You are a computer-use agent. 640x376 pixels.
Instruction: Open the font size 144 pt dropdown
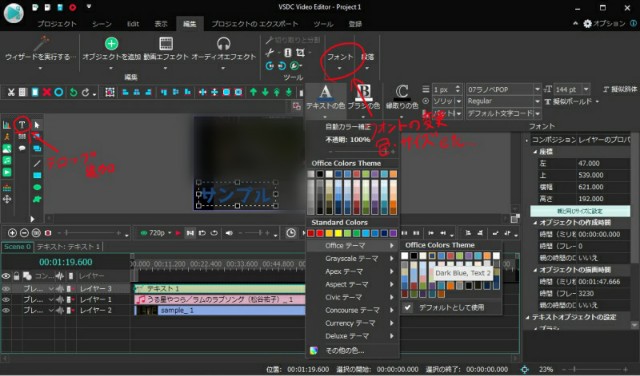pos(586,89)
